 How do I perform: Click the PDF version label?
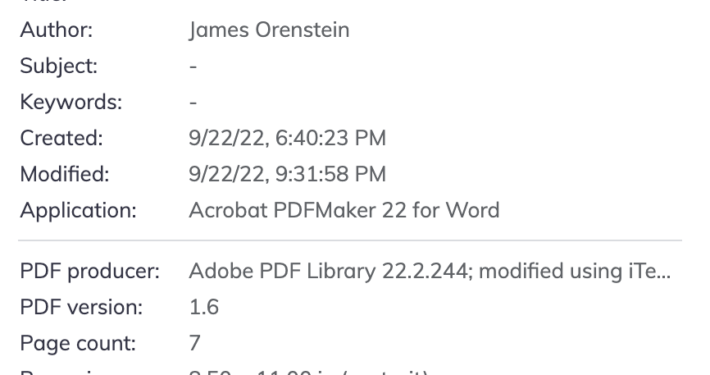coord(82,307)
